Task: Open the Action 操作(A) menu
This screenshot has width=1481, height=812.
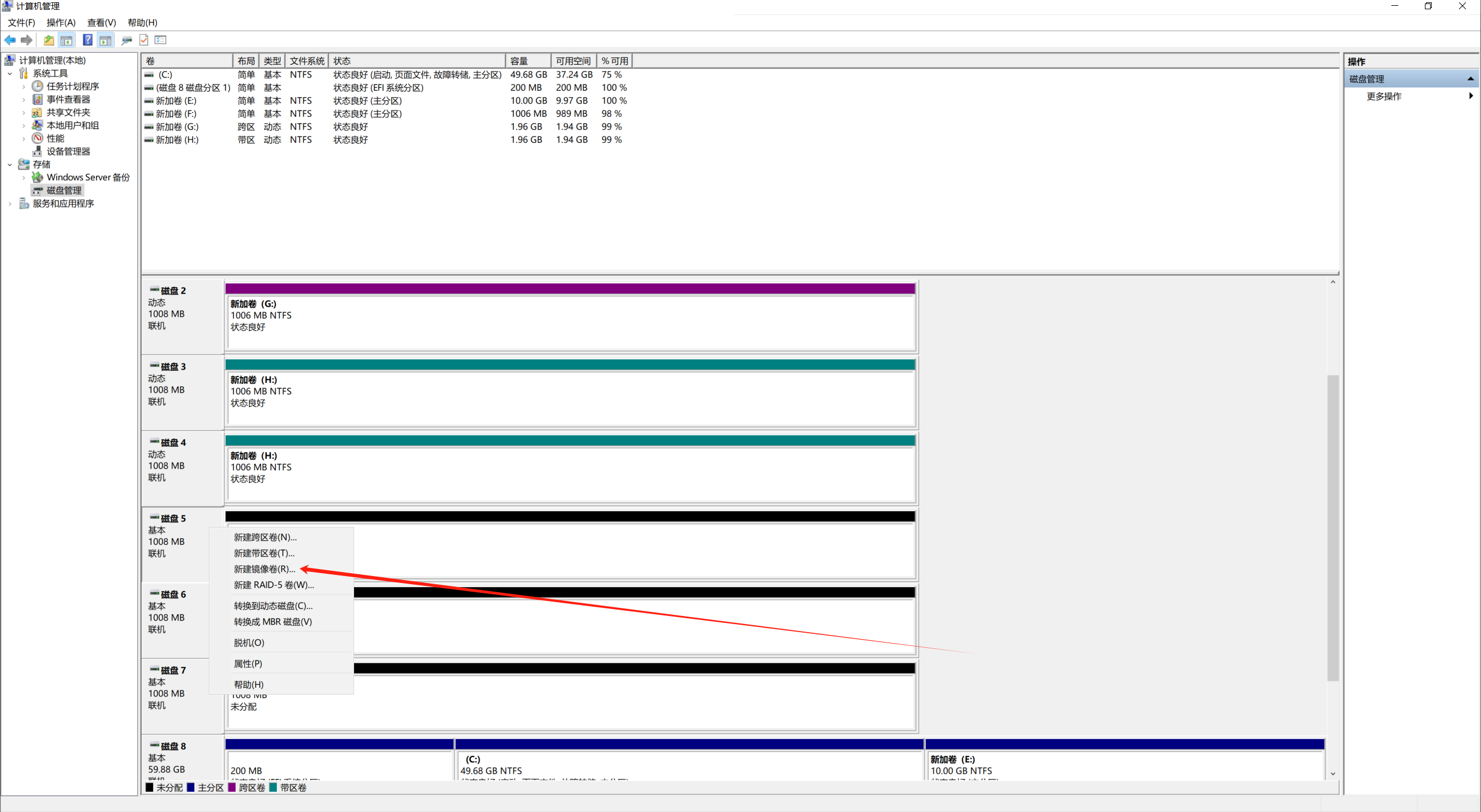Action: point(61,23)
